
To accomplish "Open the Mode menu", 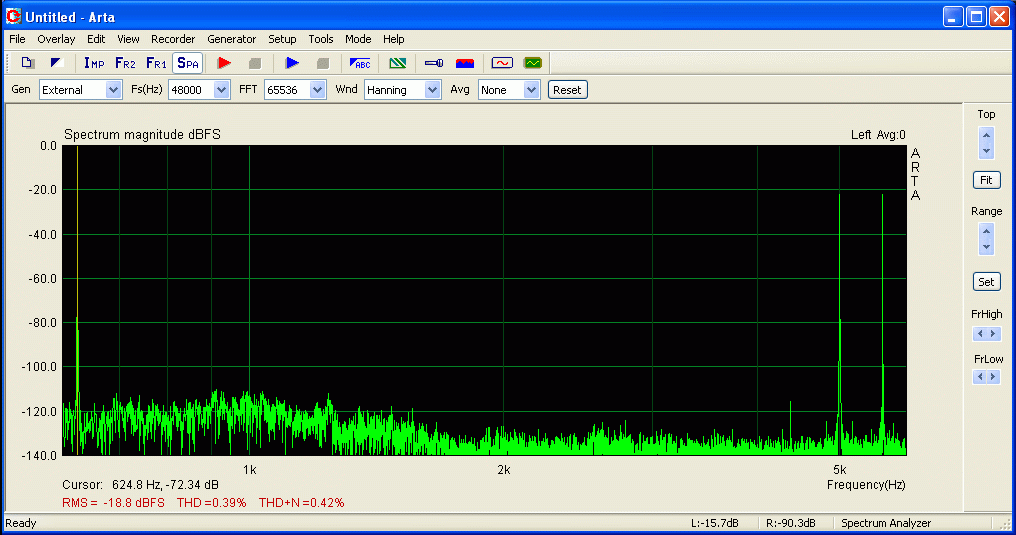I will pyautogui.click(x=358, y=40).
